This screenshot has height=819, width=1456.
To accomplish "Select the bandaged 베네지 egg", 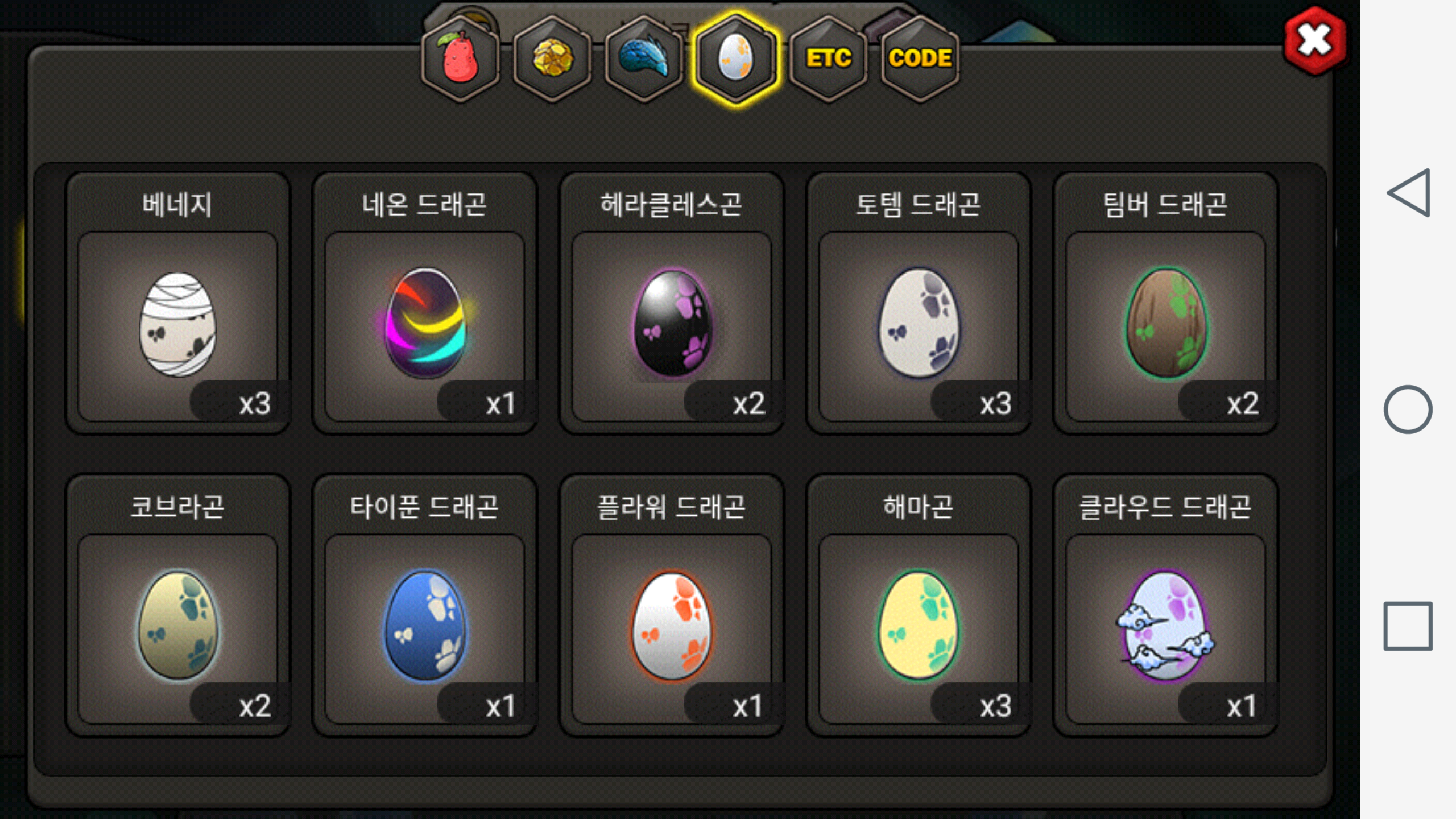I will click(x=178, y=304).
